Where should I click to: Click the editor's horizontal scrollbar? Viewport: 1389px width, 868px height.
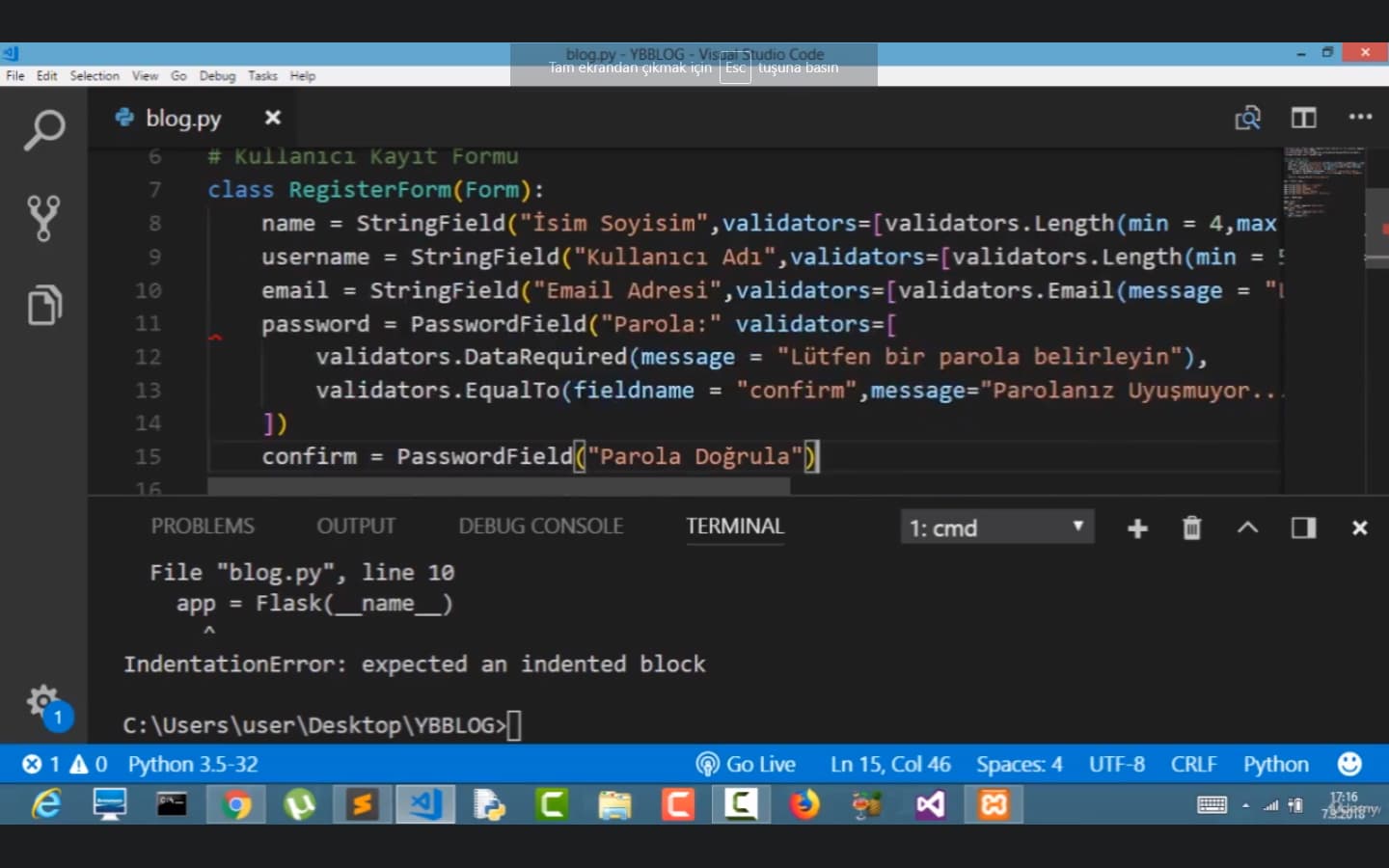498,486
